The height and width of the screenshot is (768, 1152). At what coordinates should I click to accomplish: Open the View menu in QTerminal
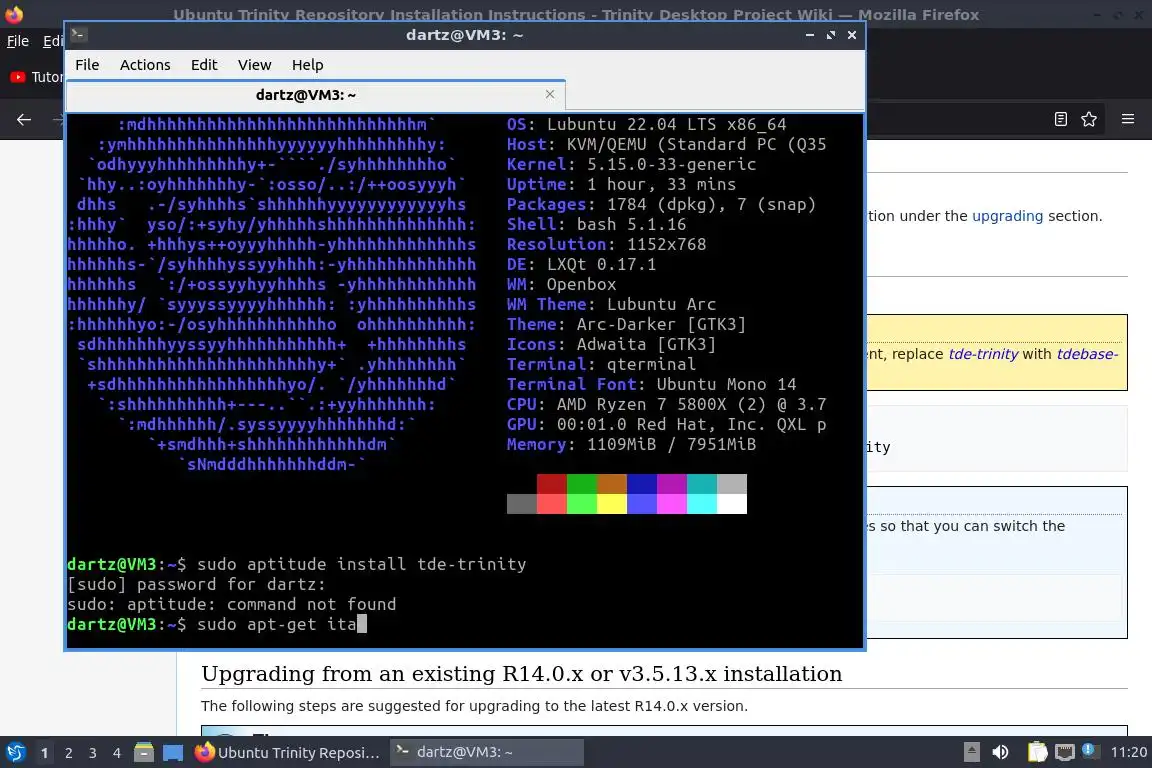[x=254, y=65]
